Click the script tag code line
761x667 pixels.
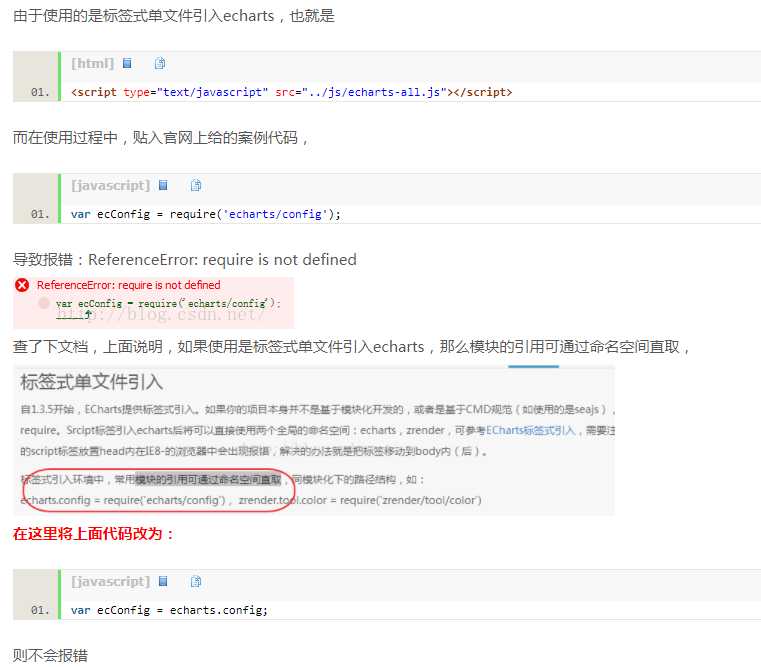tap(291, 92)
